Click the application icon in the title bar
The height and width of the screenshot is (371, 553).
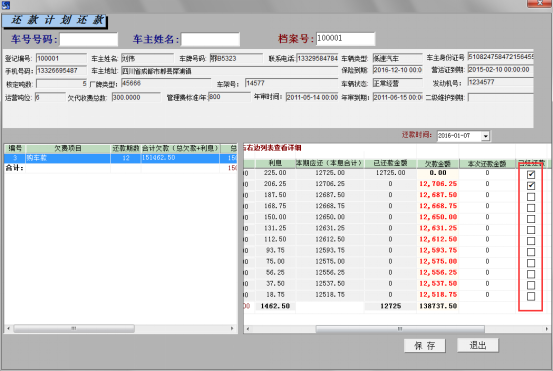tap(6, 5)
